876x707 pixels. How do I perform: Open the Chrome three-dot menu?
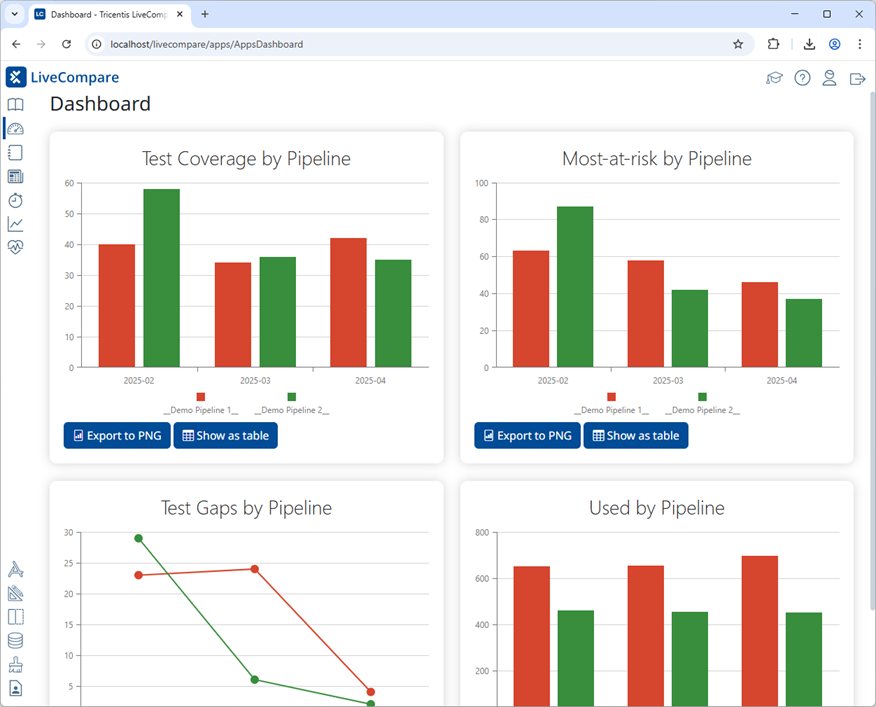click(x=860, y=44)
